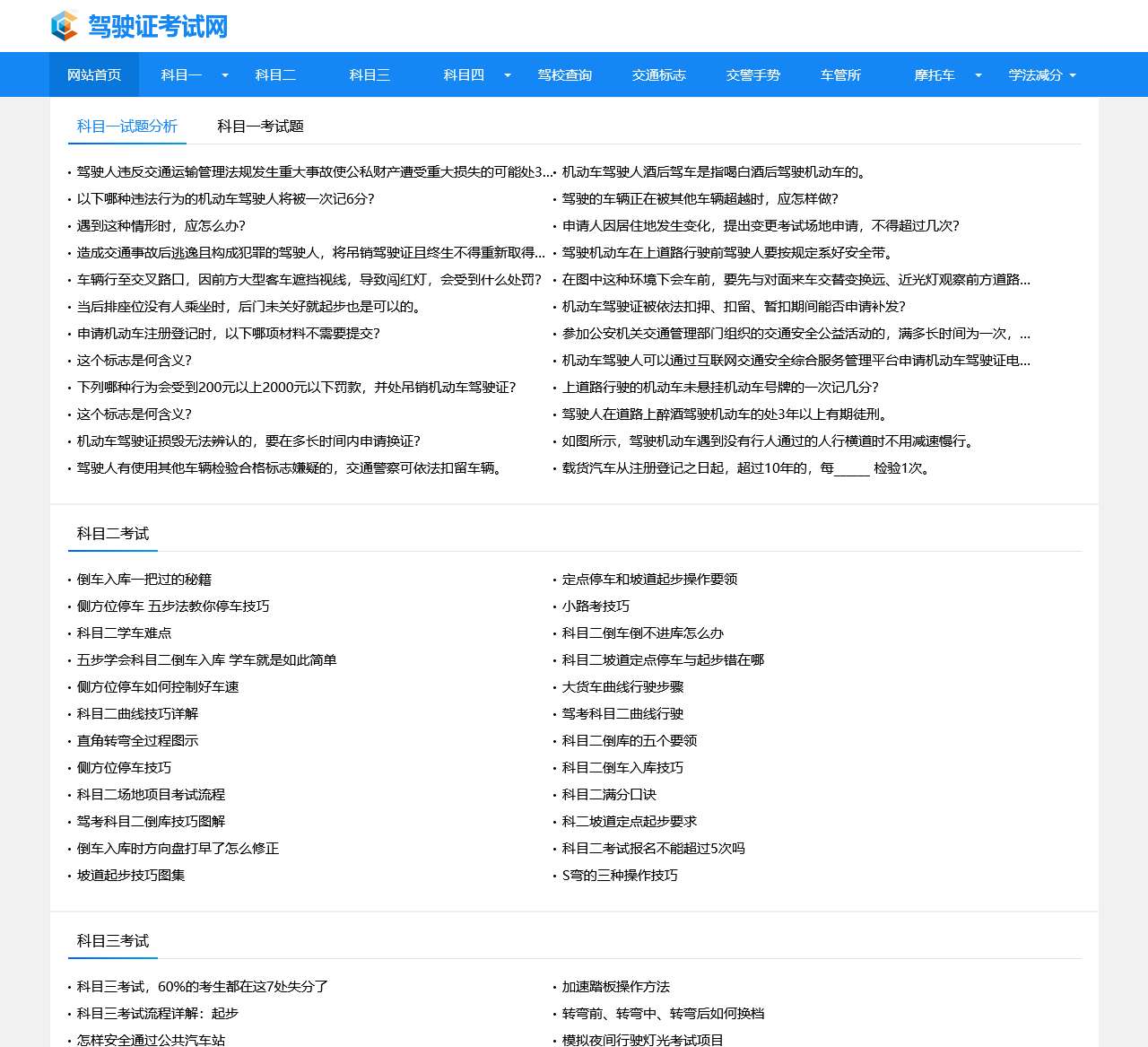Open question 申请人因居住地发生变化
This screenshot has width=1148, height=1047.
tap(761, 226)
